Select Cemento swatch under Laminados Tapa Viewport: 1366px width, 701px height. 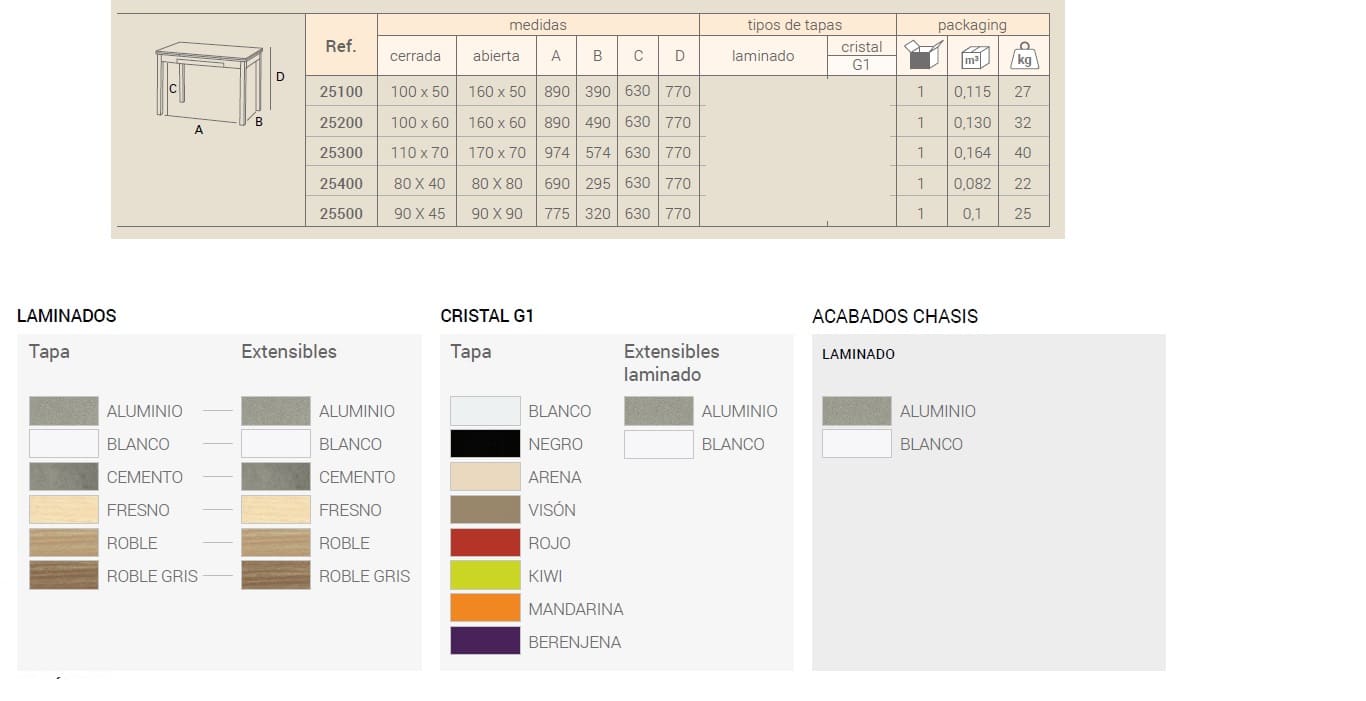tap(64, 477)
